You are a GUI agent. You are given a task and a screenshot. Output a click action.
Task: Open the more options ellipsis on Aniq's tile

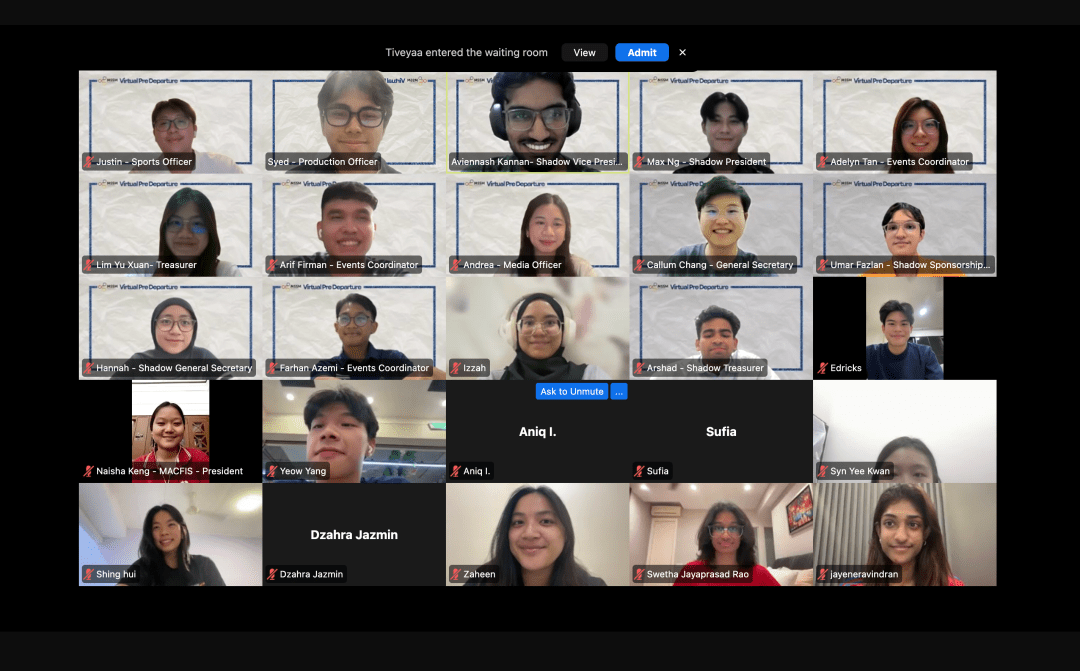619,392
